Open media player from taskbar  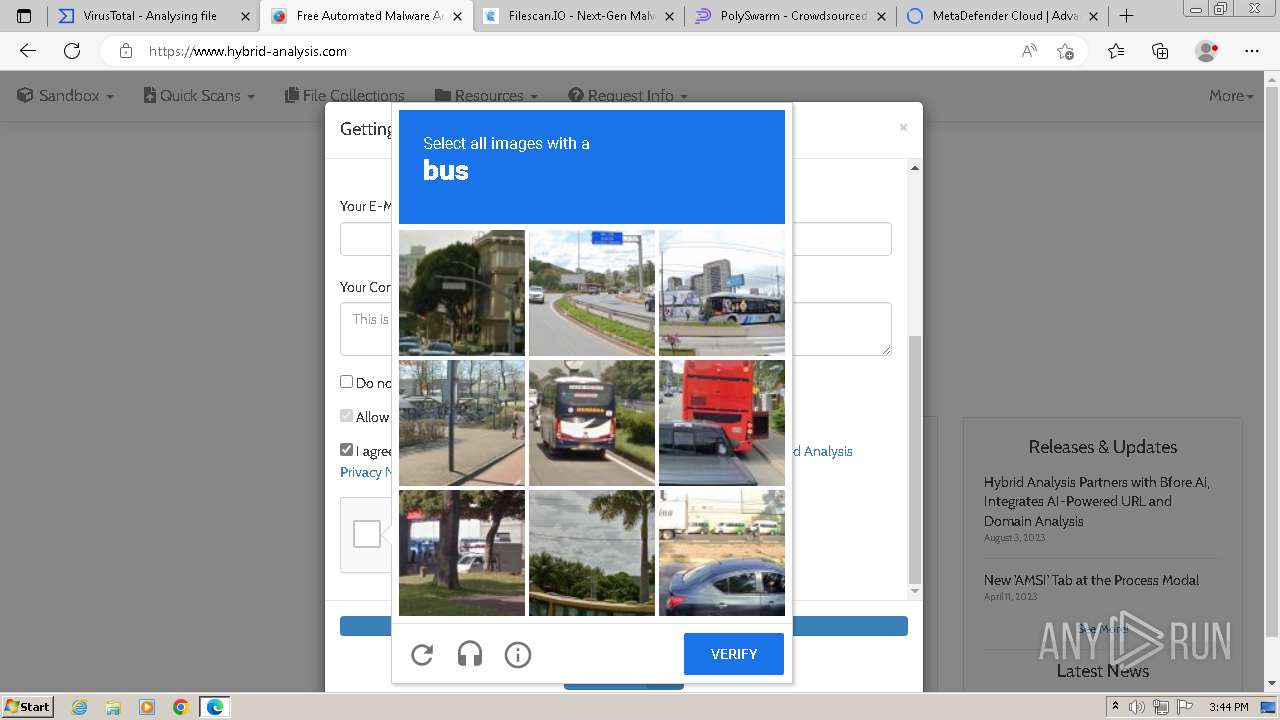(147, 707)
